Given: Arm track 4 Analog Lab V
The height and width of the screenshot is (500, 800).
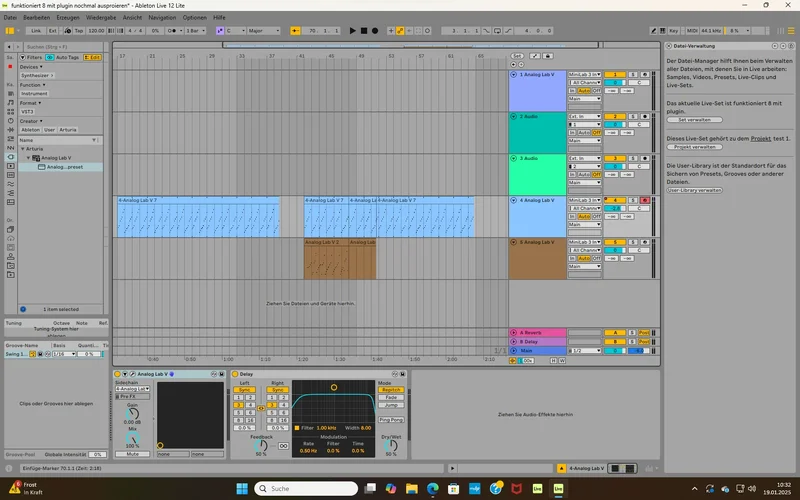Looking at the screenshot, I should point(644,201).
